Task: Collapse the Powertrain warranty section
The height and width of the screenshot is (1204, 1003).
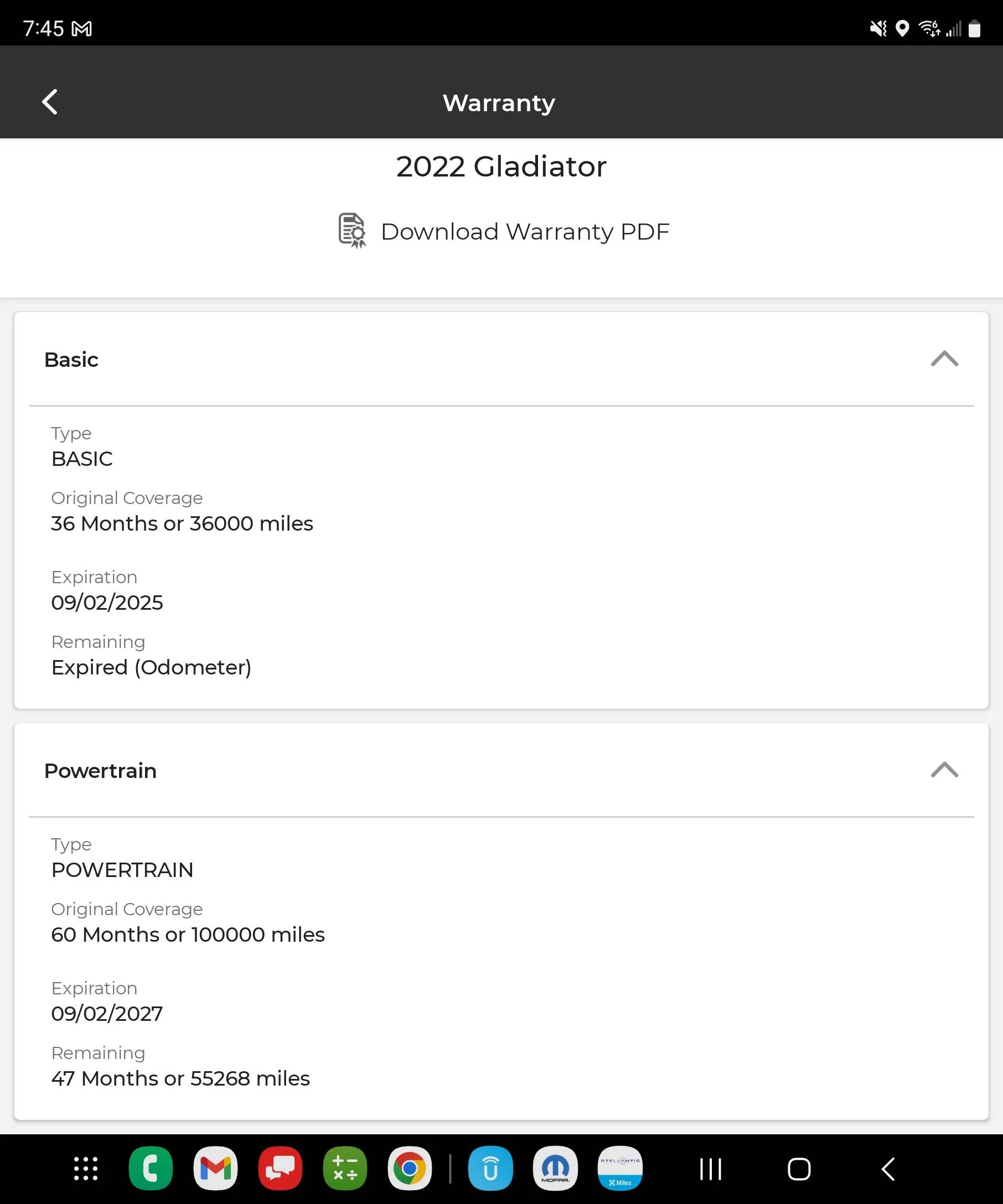Action: [x=944, y=770]
